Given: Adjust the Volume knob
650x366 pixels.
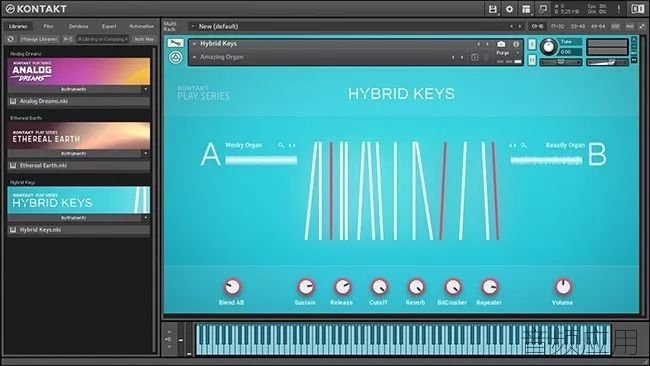Looking at the screenshot, I should [x=563, y=287].
